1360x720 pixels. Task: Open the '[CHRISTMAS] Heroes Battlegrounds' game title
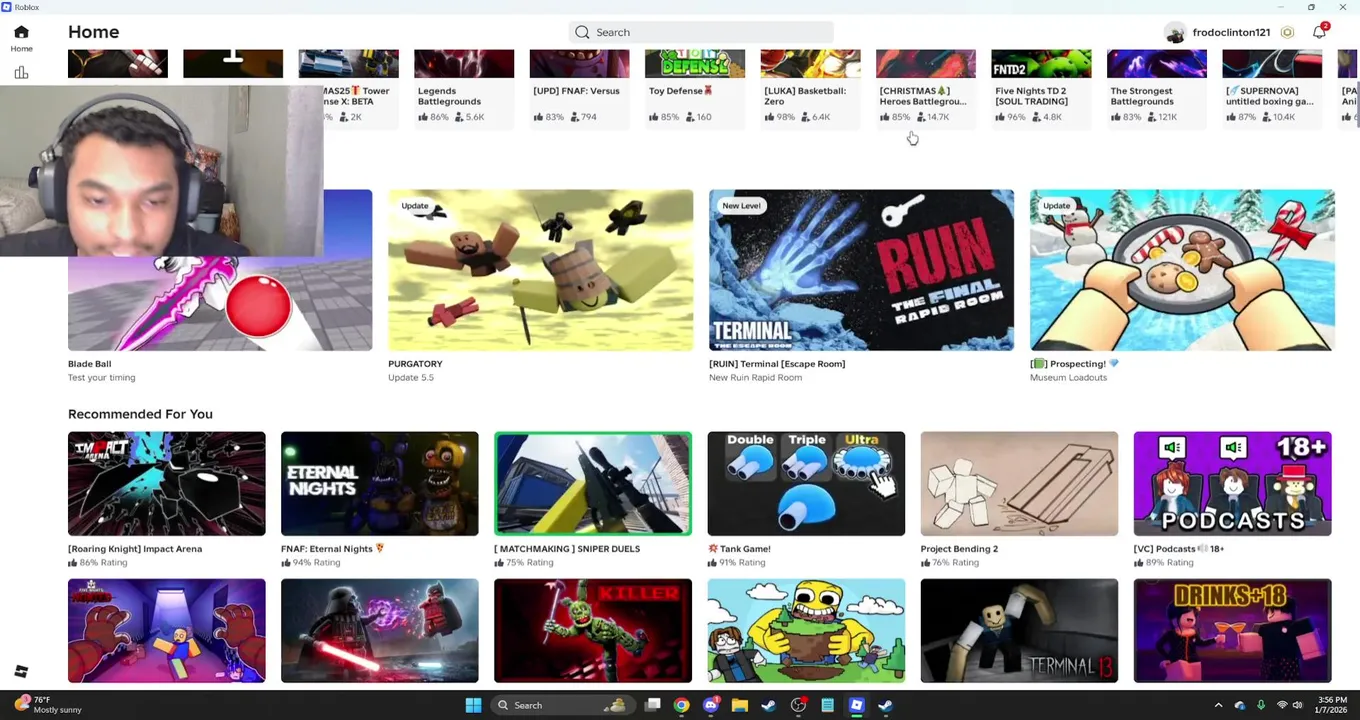[923, 96]
